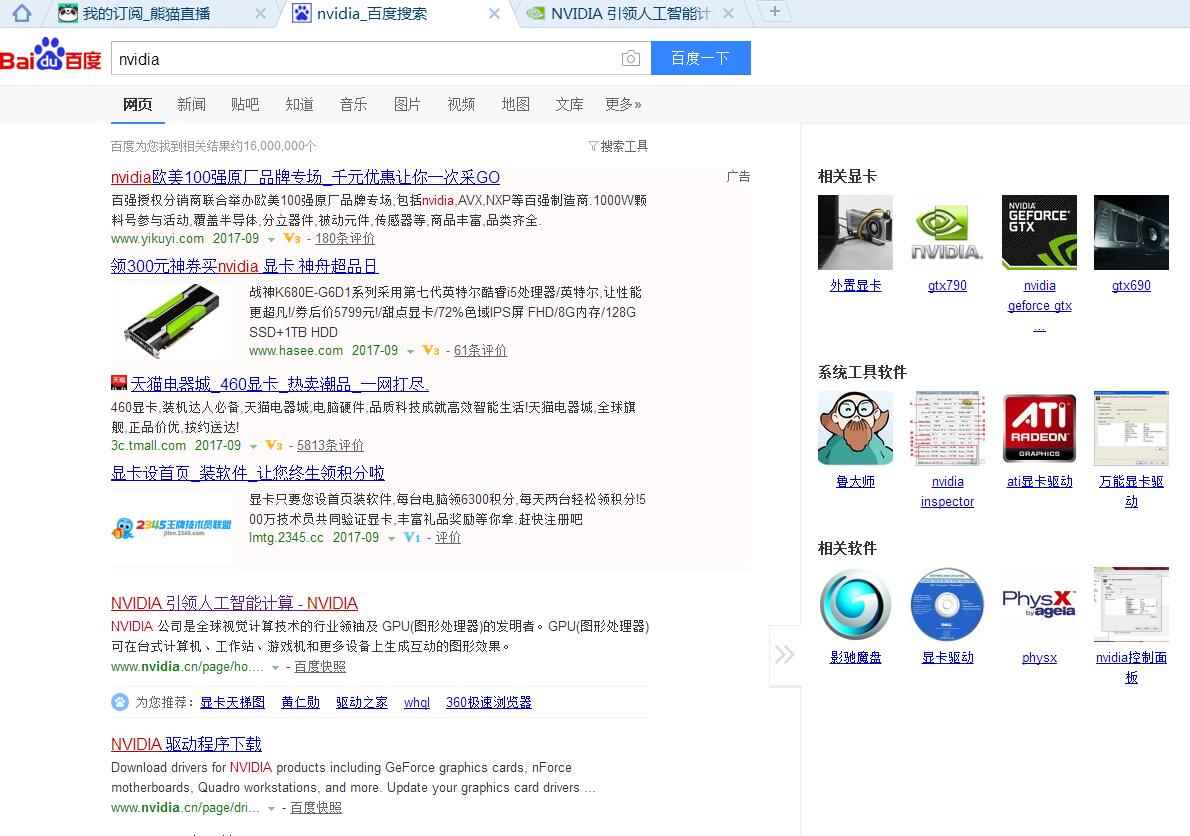This screenshot has height=836, width=1190.
Task: Switch to the 熊猫直播 browser tab
Action: tap(145, 14)
